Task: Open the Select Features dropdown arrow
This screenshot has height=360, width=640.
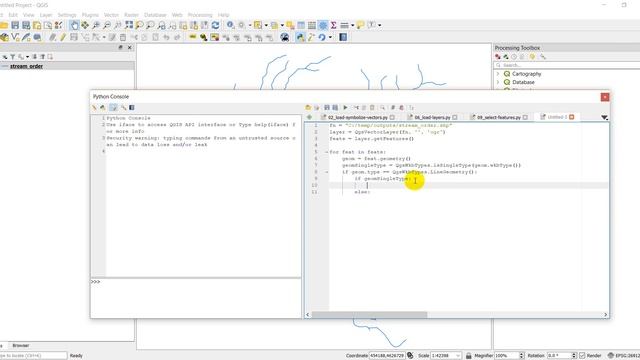Action: point(266,25)
